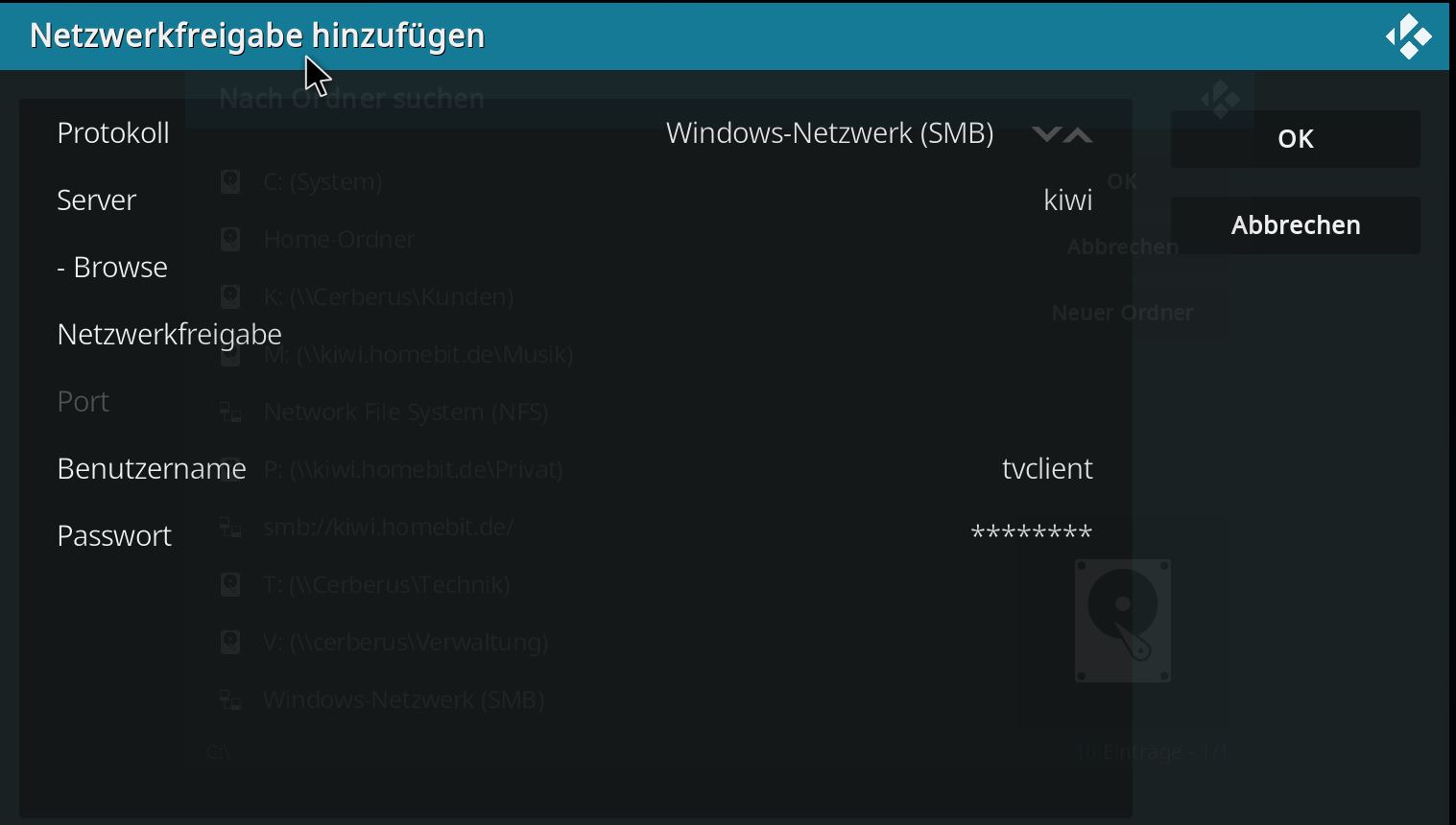Click network icon beside smb://kiwi.homebit.de/

(x=230, y=527)
